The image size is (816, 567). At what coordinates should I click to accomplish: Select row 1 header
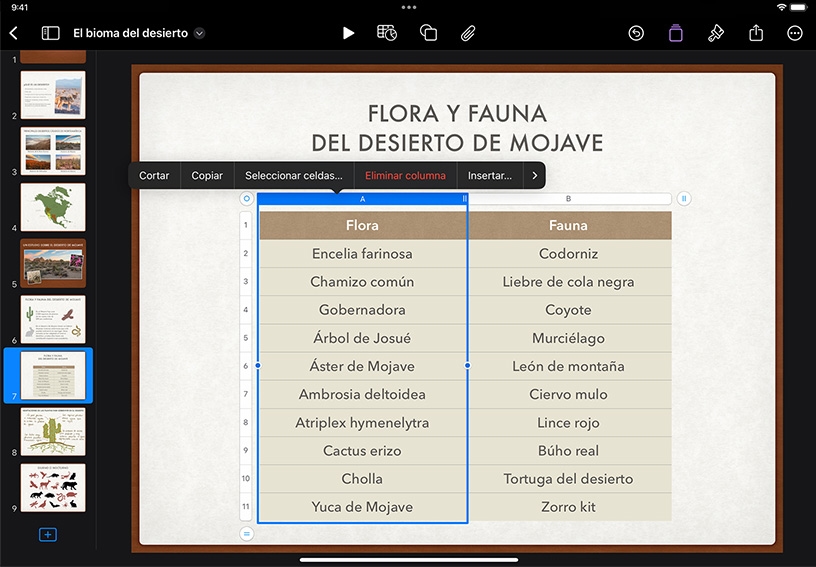(x=246, y=225)
